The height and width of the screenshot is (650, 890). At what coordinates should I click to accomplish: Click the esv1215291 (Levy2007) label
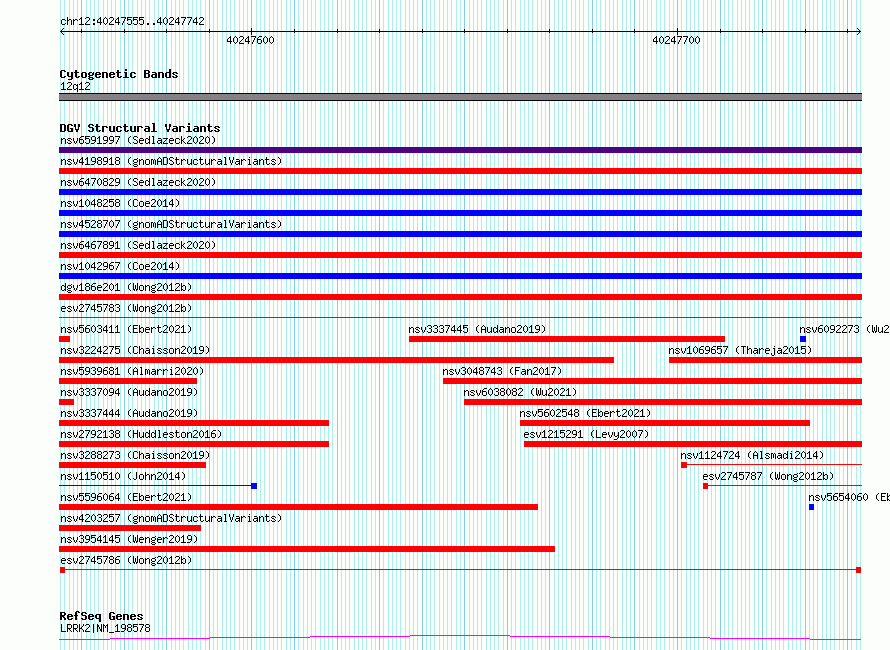click(x=586, y=434)
